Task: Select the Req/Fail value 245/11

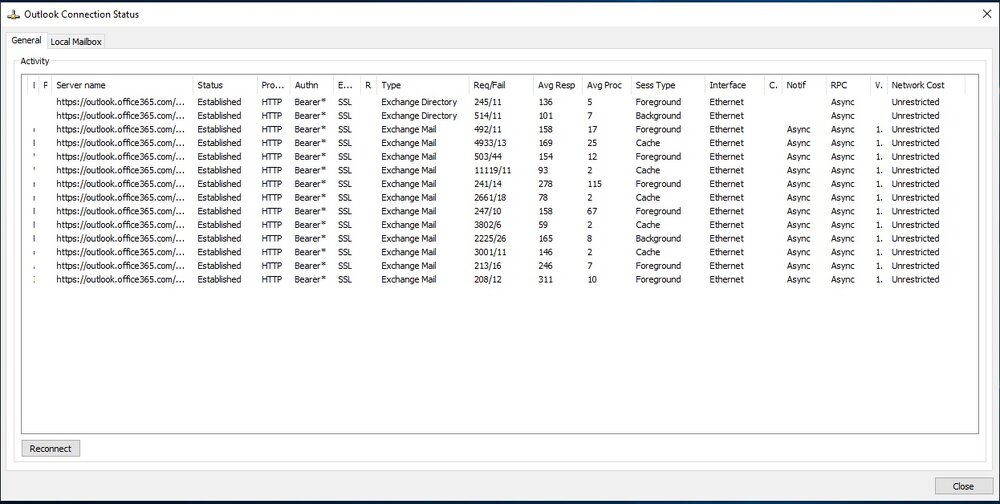Action: pos(488,102)
